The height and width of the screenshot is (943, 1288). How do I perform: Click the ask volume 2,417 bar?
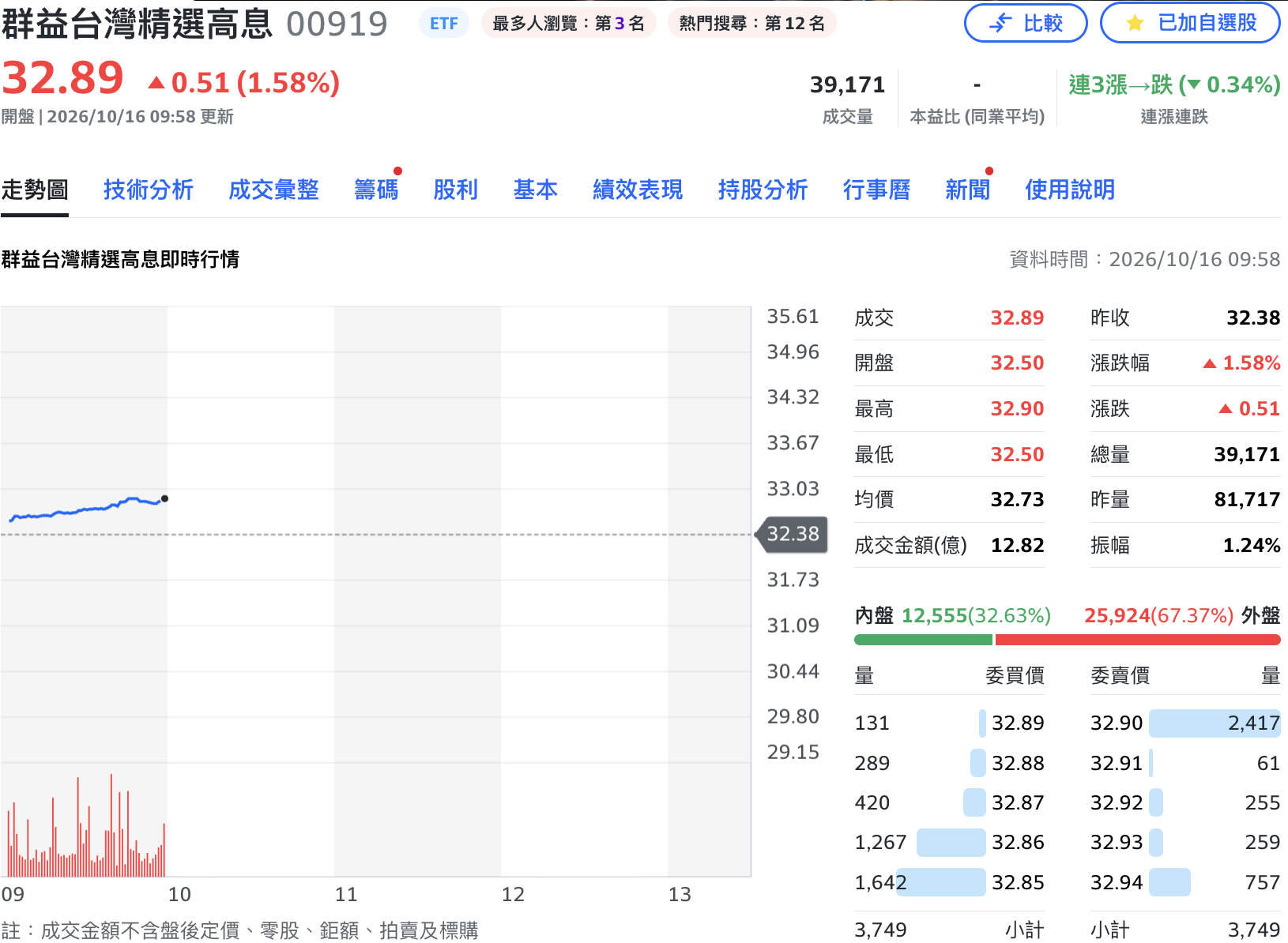pos(1215,723)
